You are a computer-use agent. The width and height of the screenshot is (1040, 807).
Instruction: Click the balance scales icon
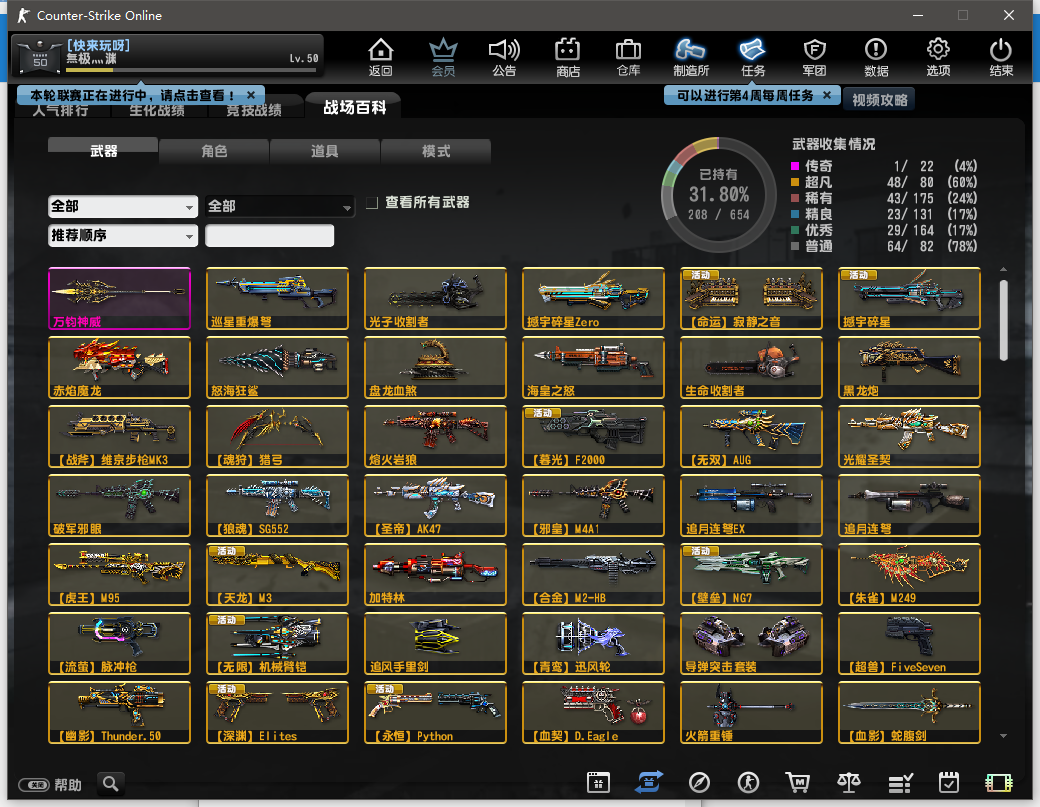click(848, 783)
